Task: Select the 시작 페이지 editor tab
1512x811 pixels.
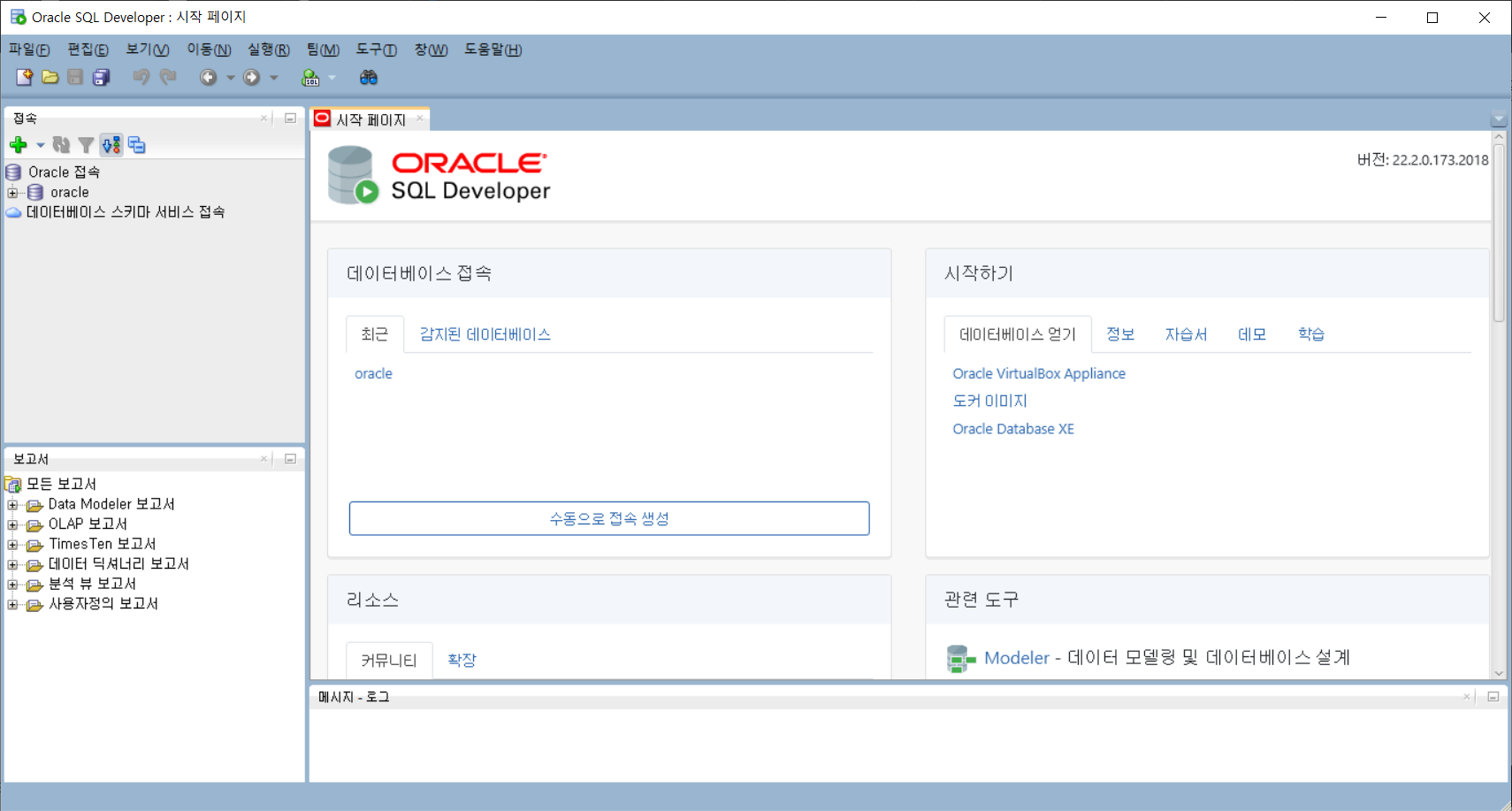Action: (370, 119)
